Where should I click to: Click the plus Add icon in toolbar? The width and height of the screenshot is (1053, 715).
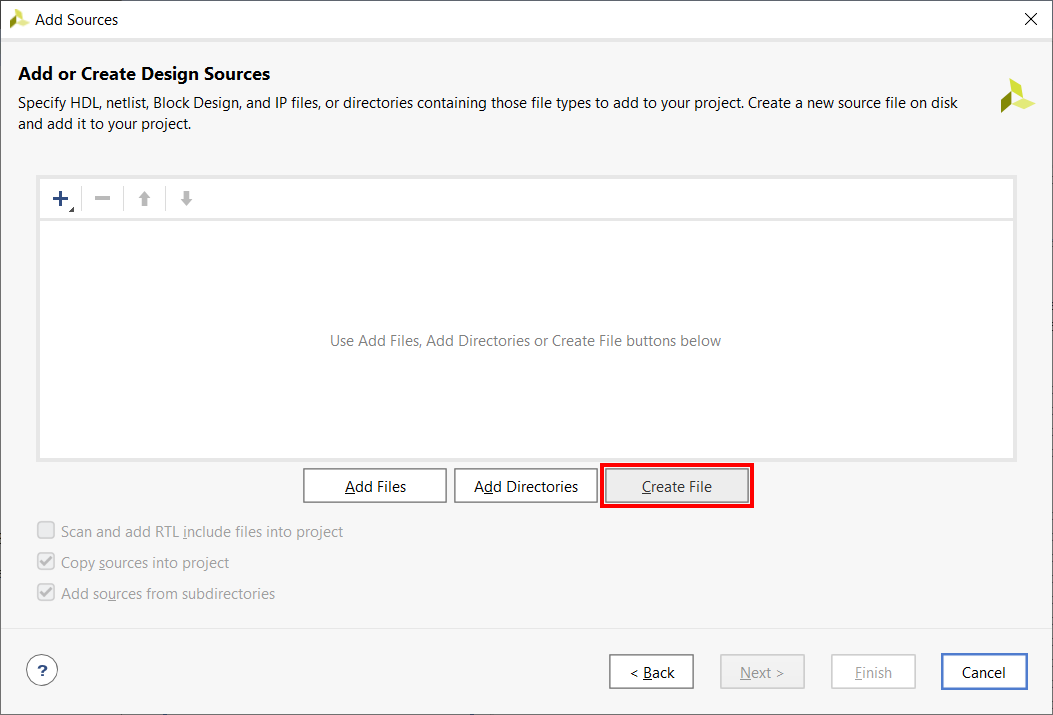tap(61, 199)
